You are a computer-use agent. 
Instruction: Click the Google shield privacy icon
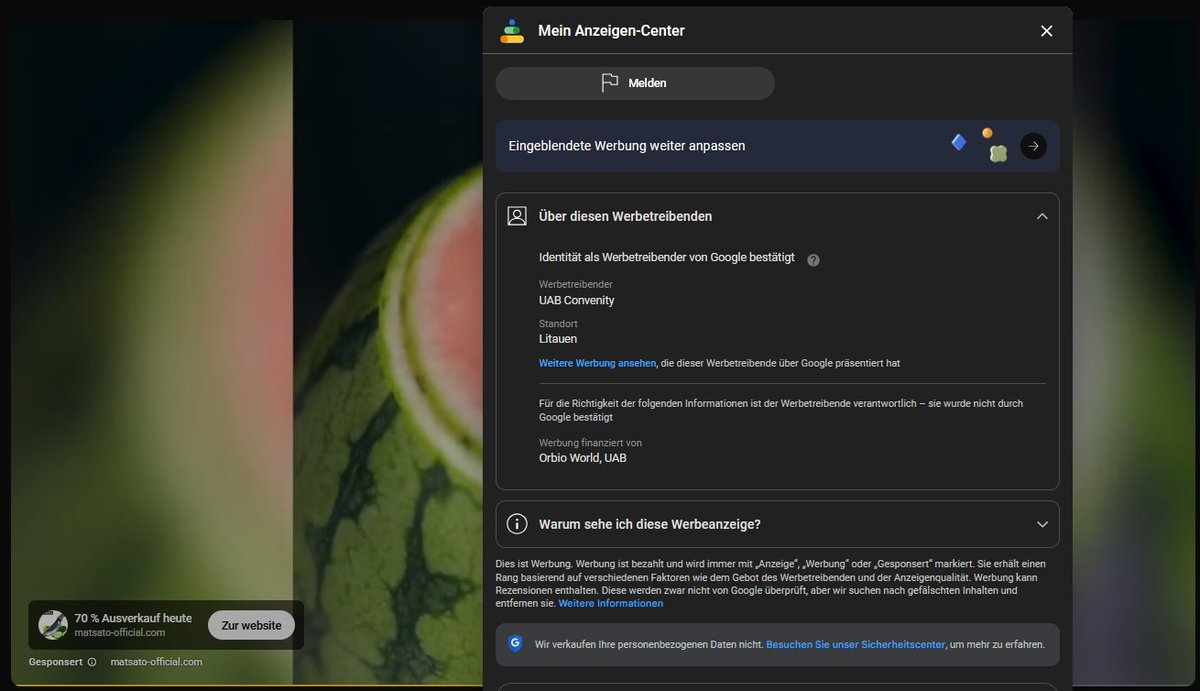[x=515, y=644]
